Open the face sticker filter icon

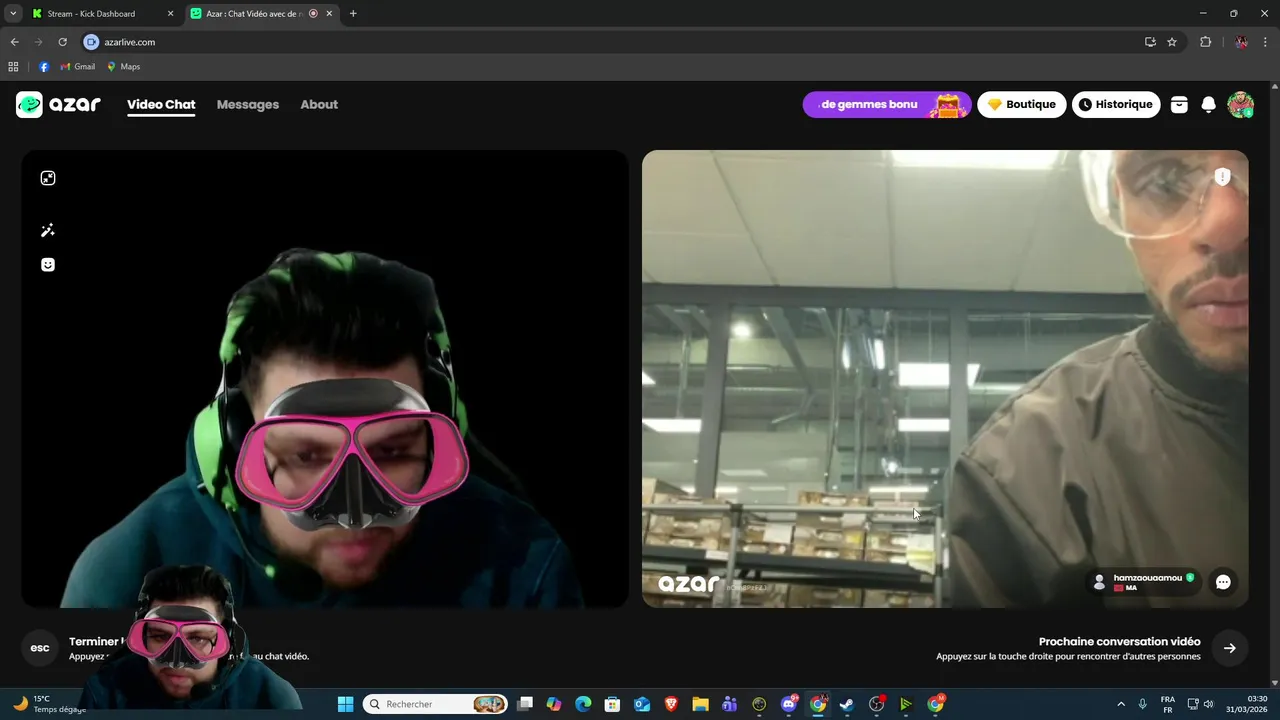point(48,265)
